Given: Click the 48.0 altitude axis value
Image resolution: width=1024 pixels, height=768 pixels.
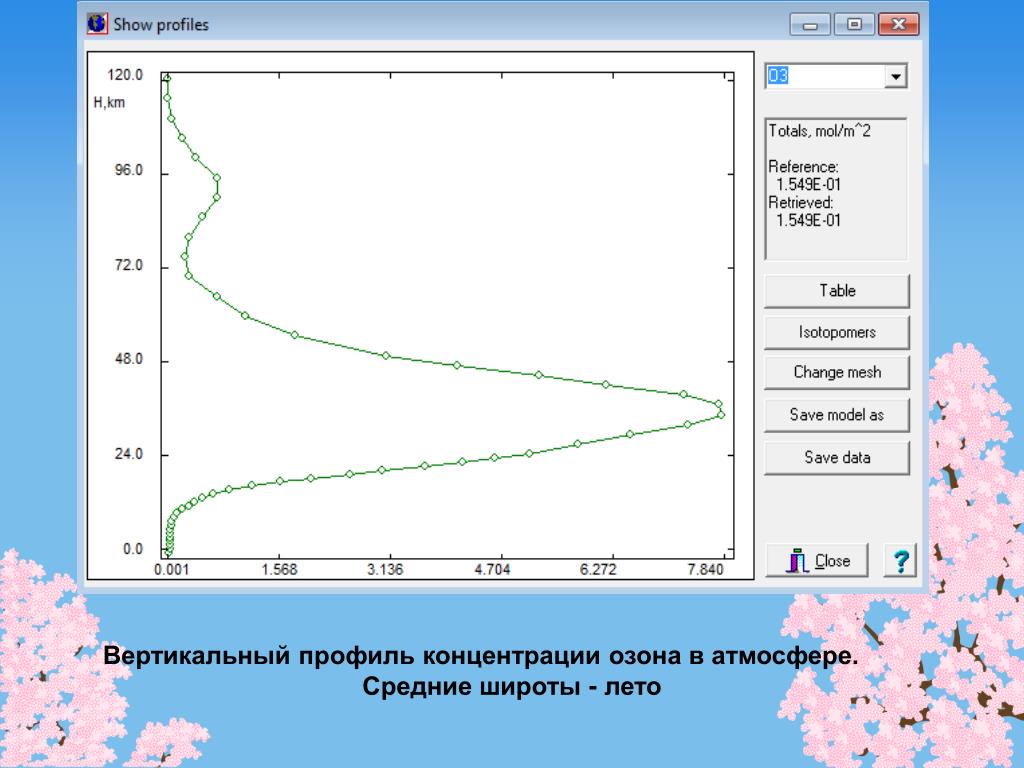Looking at the screenshot, I should (x=129, y=359).
